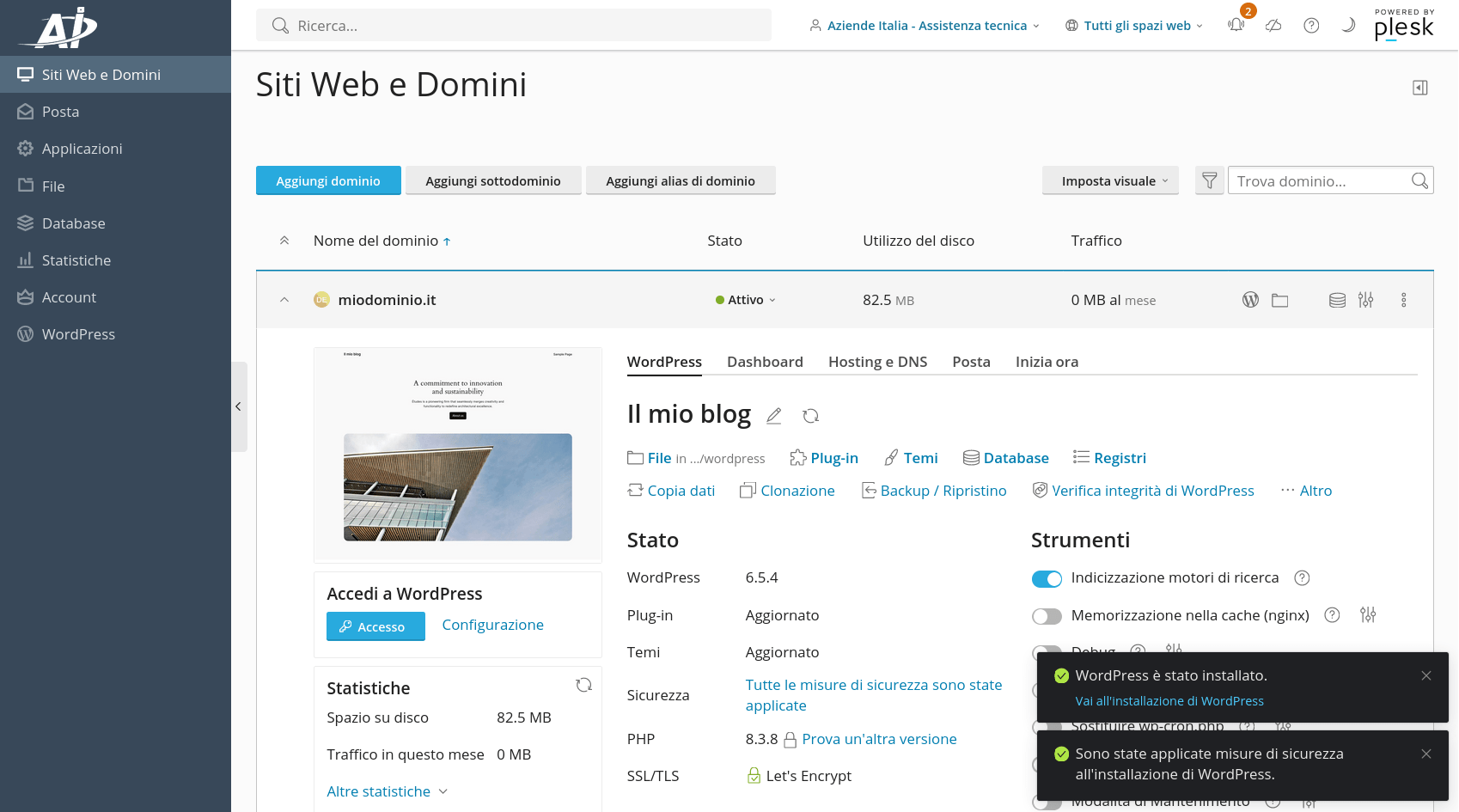Edit the blog title with pencil icon
Image resolution: width=1459 pixels, height=812 pixels.
point(774,416)
